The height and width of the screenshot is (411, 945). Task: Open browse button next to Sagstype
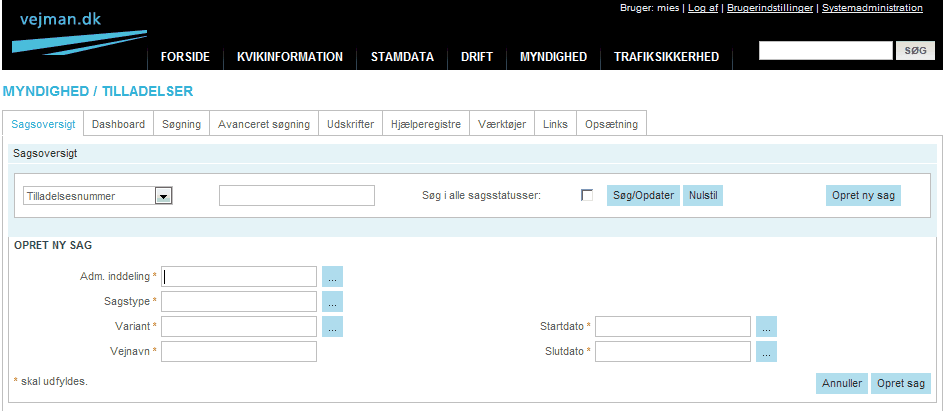pyautogui.click(x=332, y=302)
